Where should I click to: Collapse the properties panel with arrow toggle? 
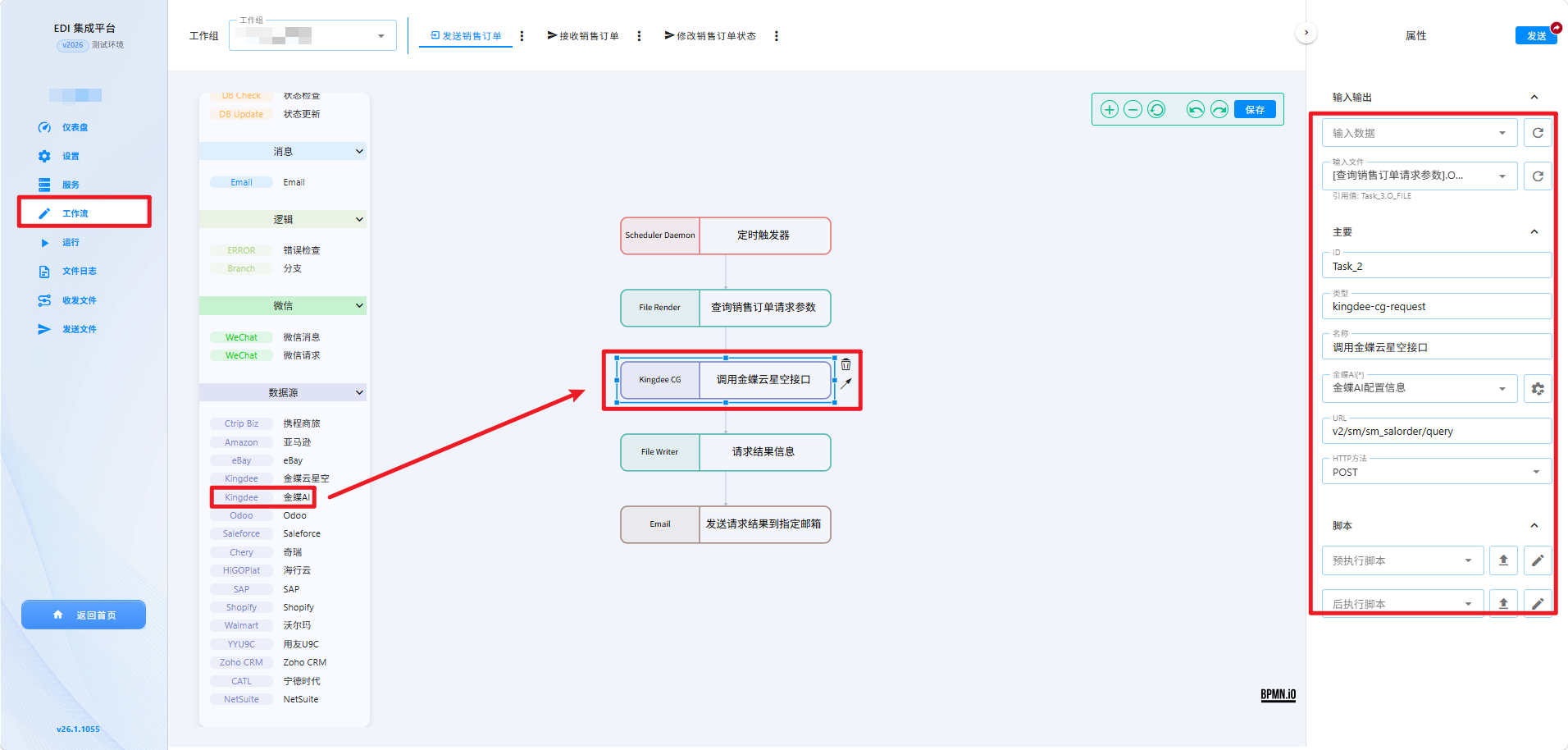[x=1306, y=33]
